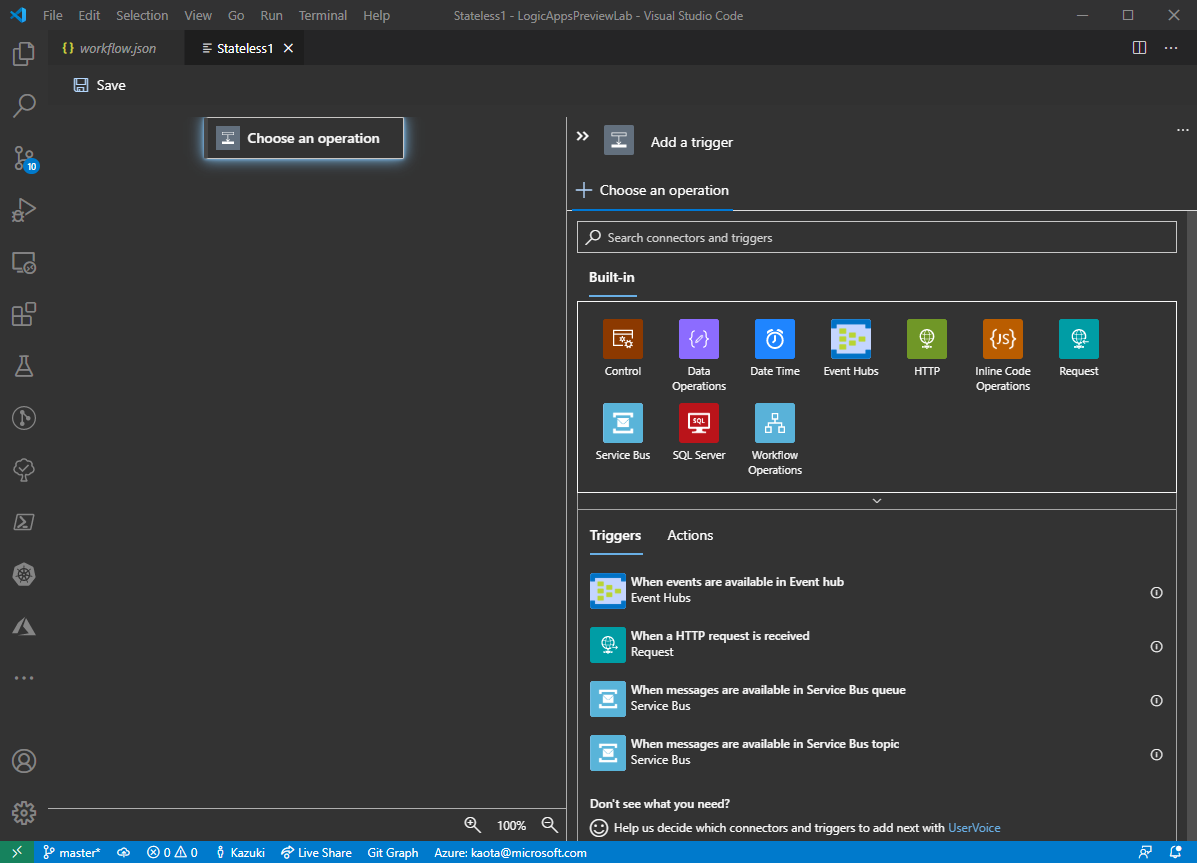Select the Service Bus connector
Screen dimensions: 1197x863
(x=623, y=433)
